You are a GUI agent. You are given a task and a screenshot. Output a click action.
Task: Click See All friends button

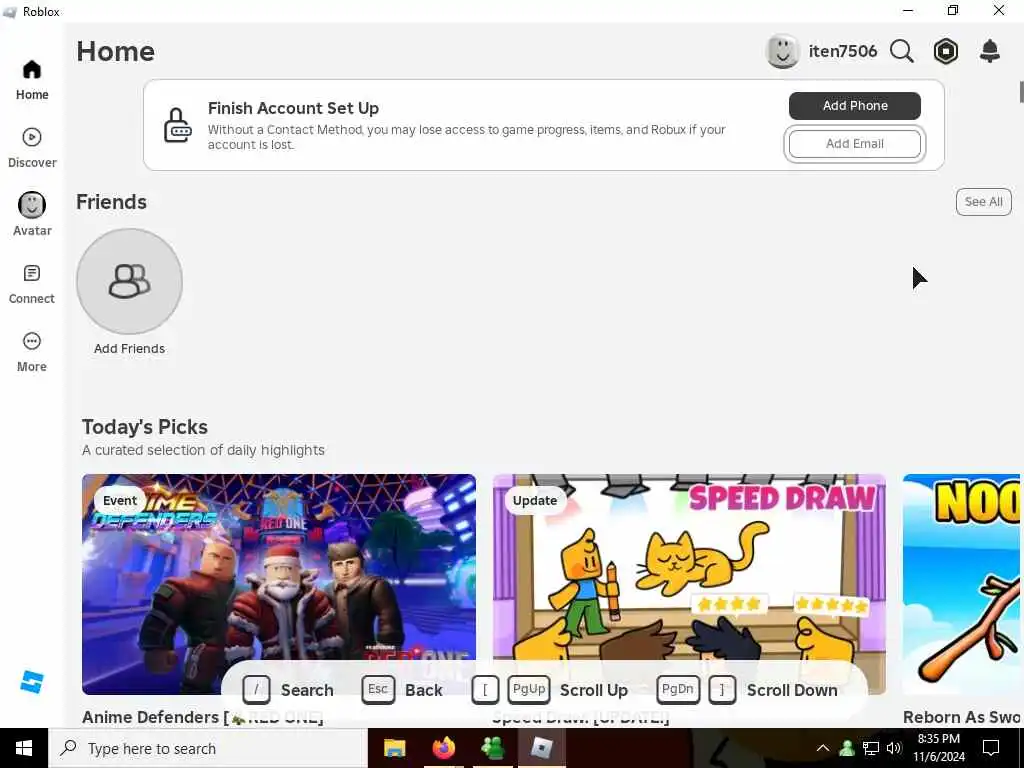pos(984,202)
